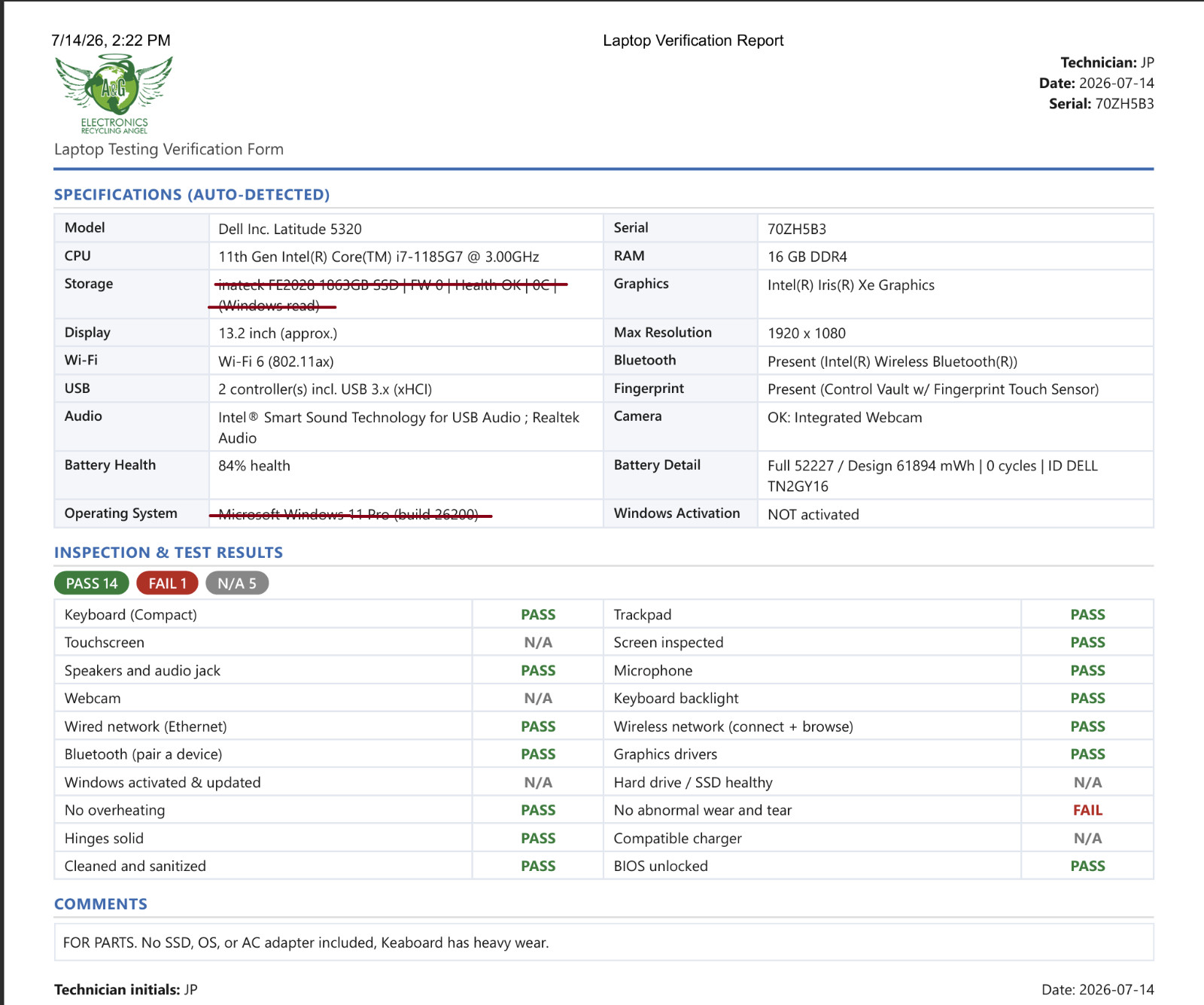Click the 84% health battery value
This screenshot has height=1005, width=1204.
pos(254,466)
